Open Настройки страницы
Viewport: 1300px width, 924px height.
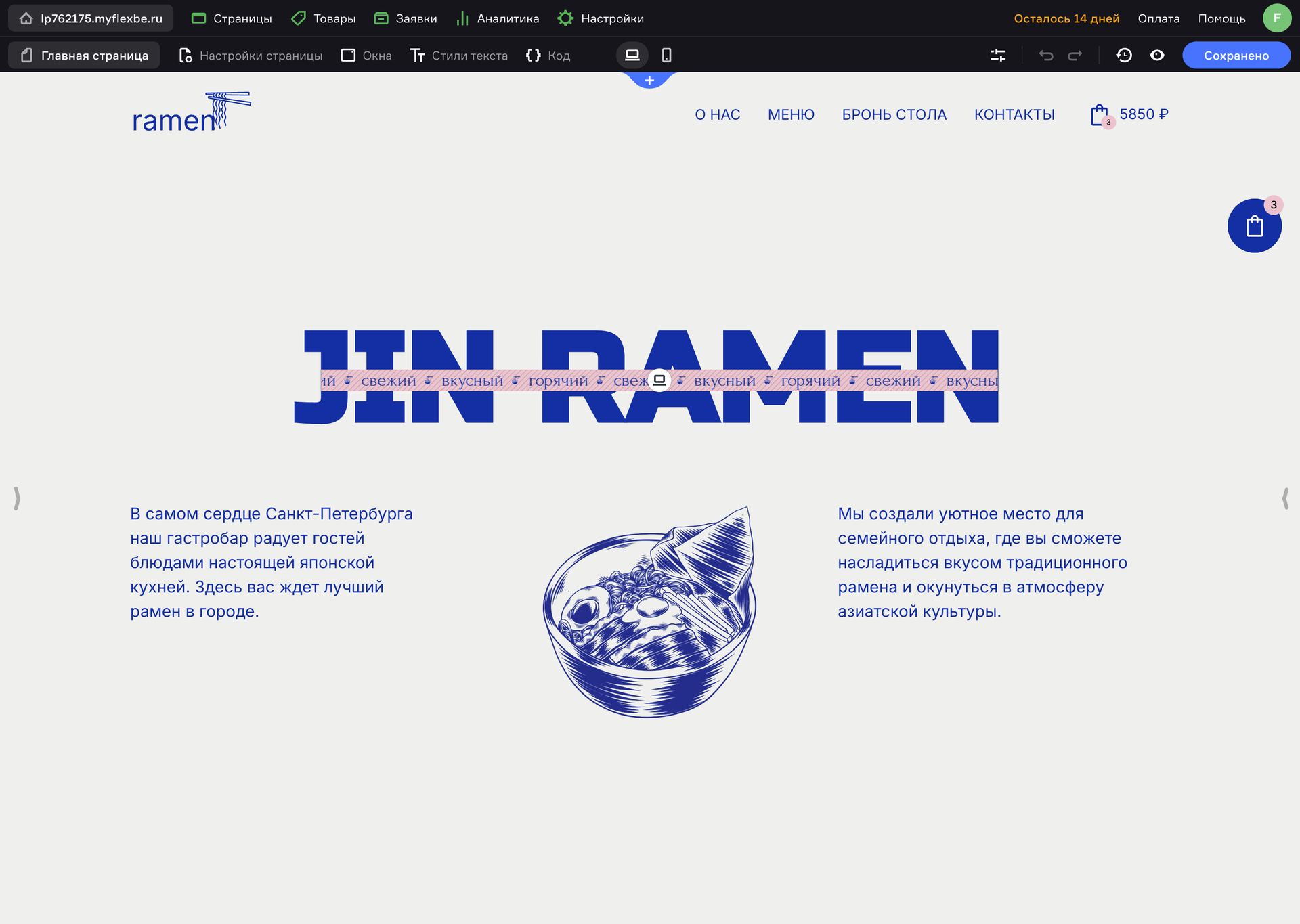[251, 55]
